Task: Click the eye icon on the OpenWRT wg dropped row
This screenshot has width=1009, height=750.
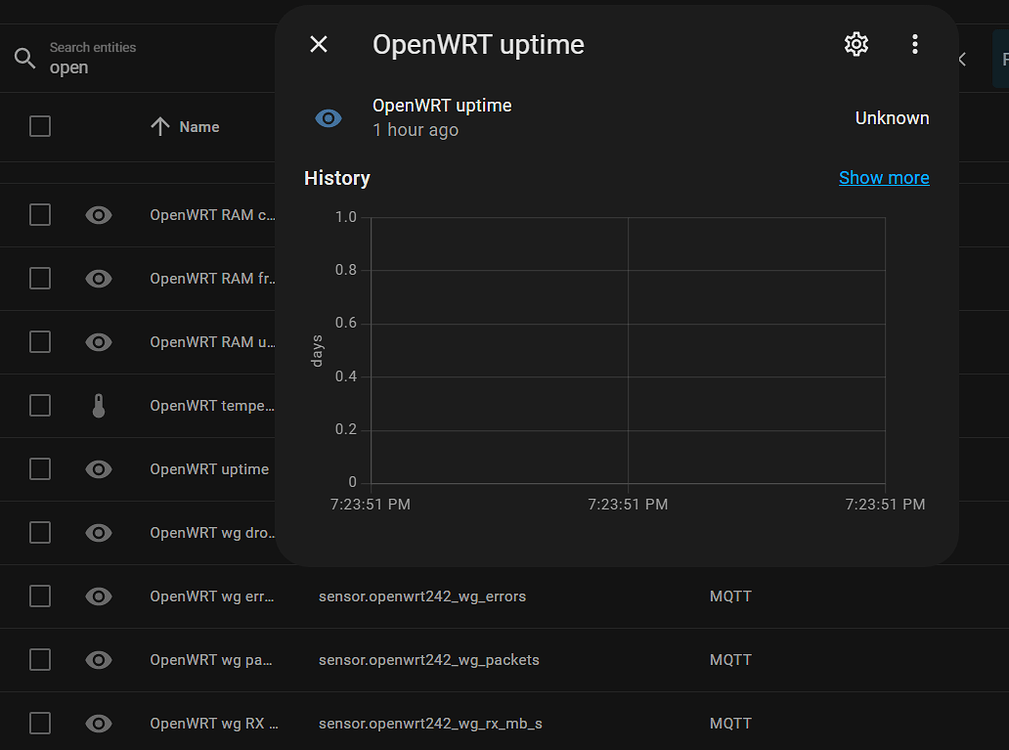Action: click(98, 533)
